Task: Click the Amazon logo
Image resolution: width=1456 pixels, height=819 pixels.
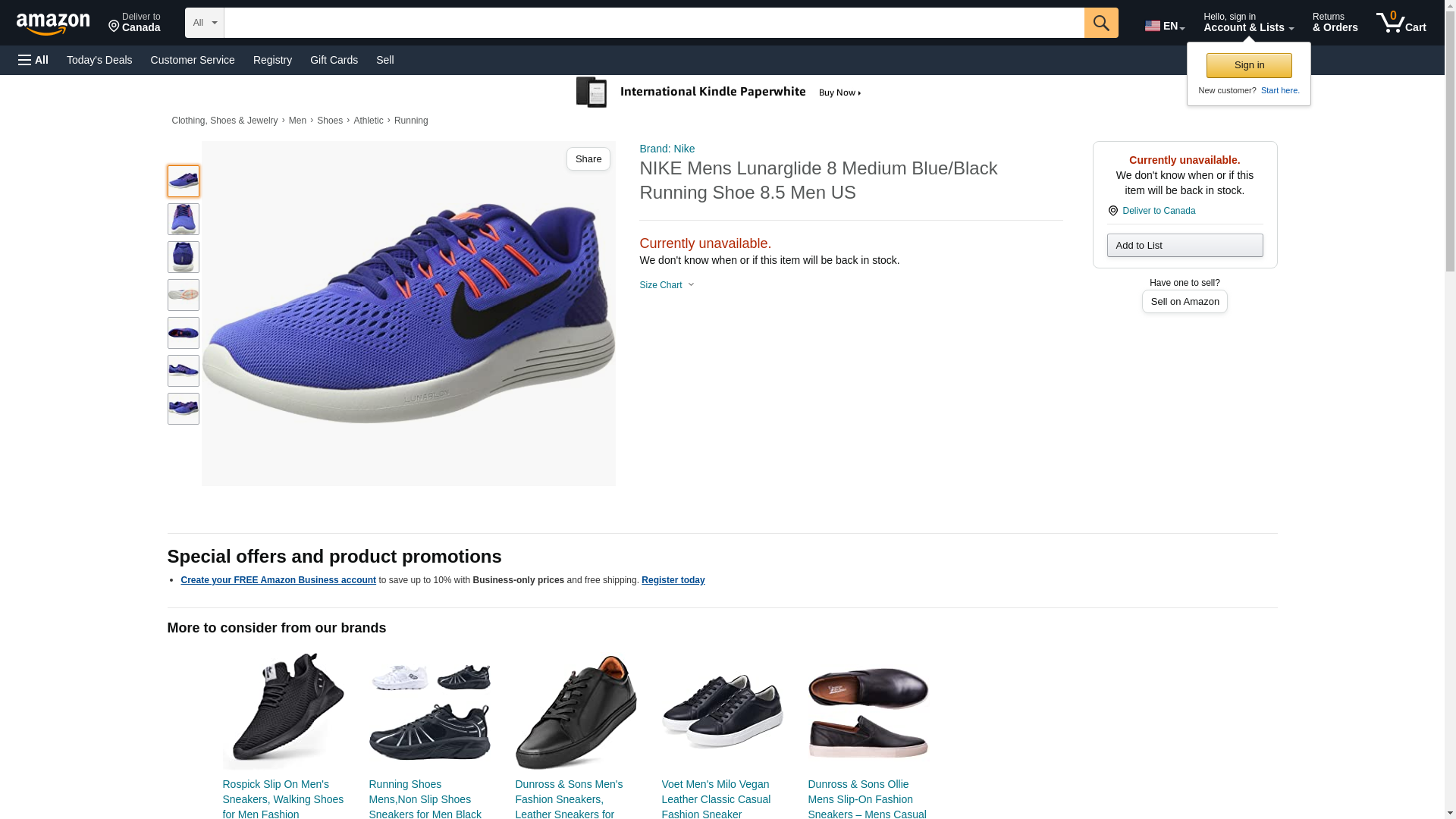Action: click(53, 24)
